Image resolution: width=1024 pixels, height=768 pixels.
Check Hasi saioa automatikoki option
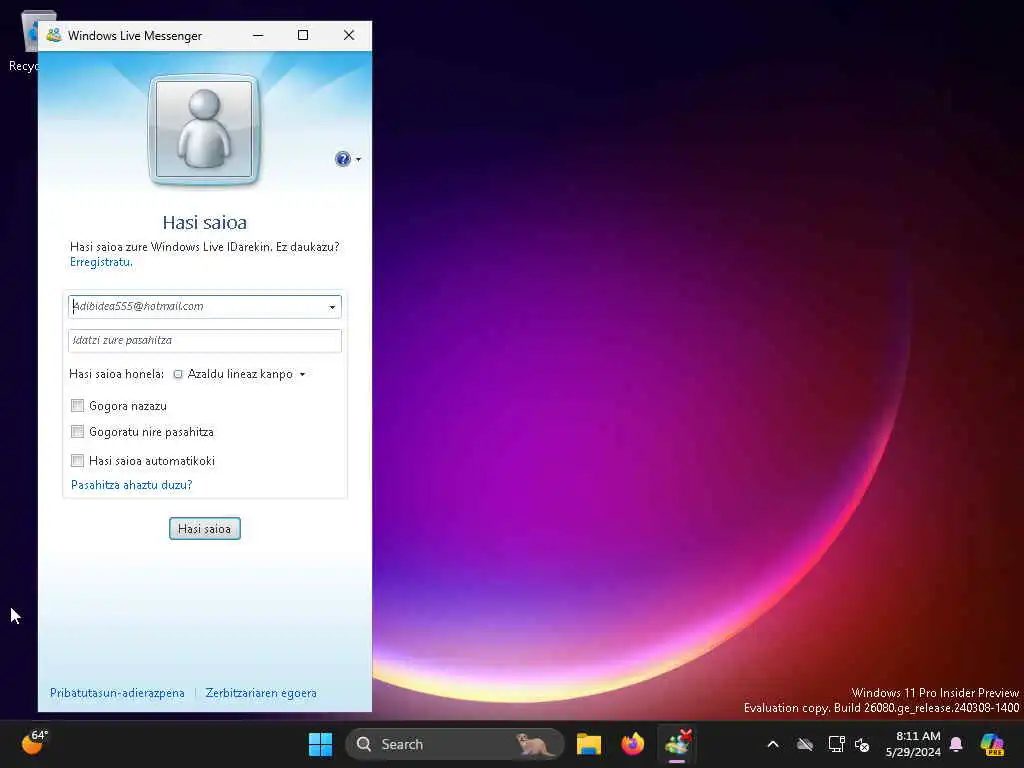click(x=77, y=460)
